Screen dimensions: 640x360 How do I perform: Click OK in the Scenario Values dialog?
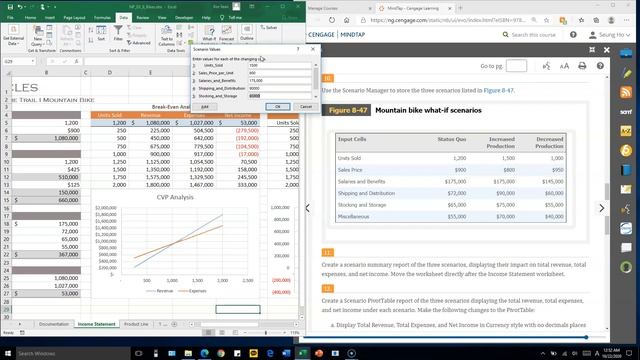(x=278, y=107)
